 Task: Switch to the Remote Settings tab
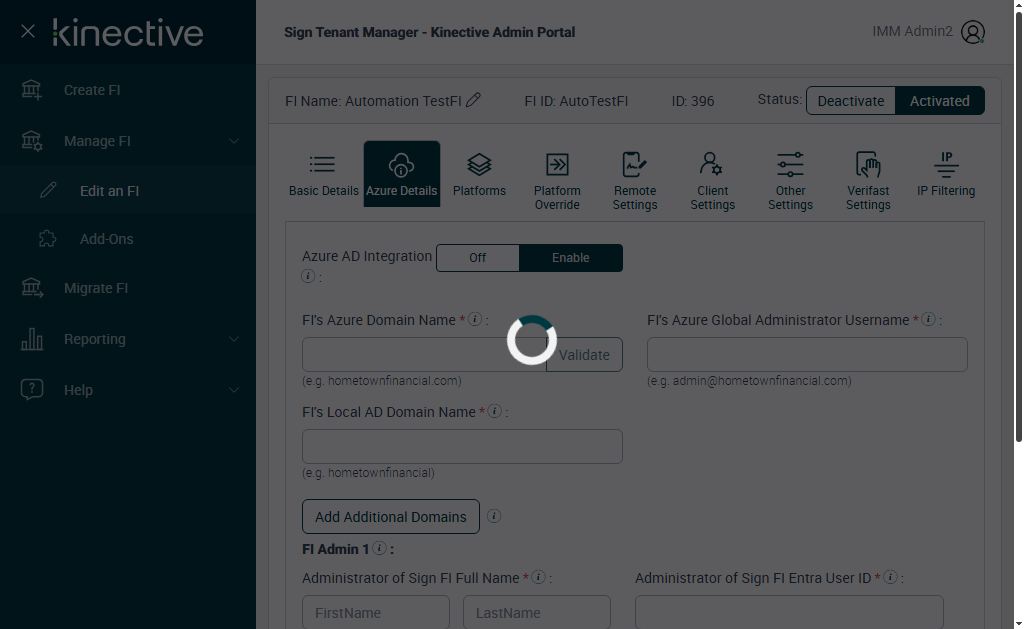pyautogui.click(x=635, y=180)
